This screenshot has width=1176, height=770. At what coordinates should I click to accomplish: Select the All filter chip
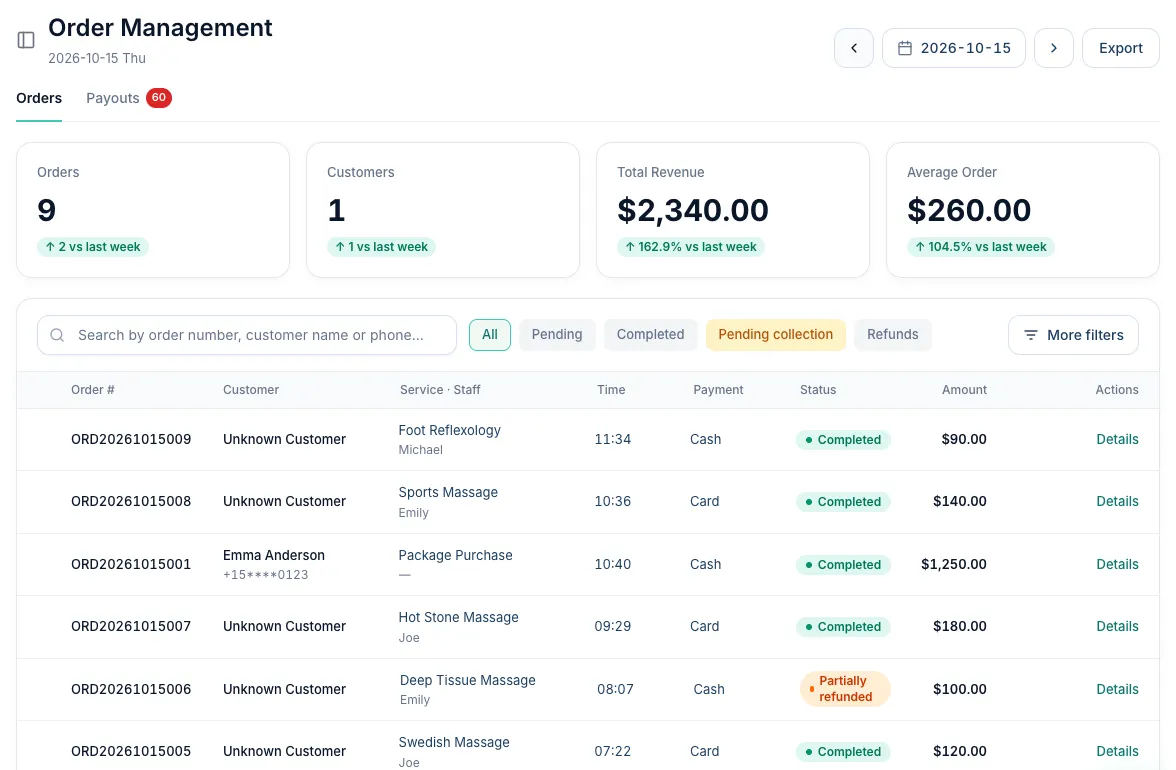pos(490,334)
